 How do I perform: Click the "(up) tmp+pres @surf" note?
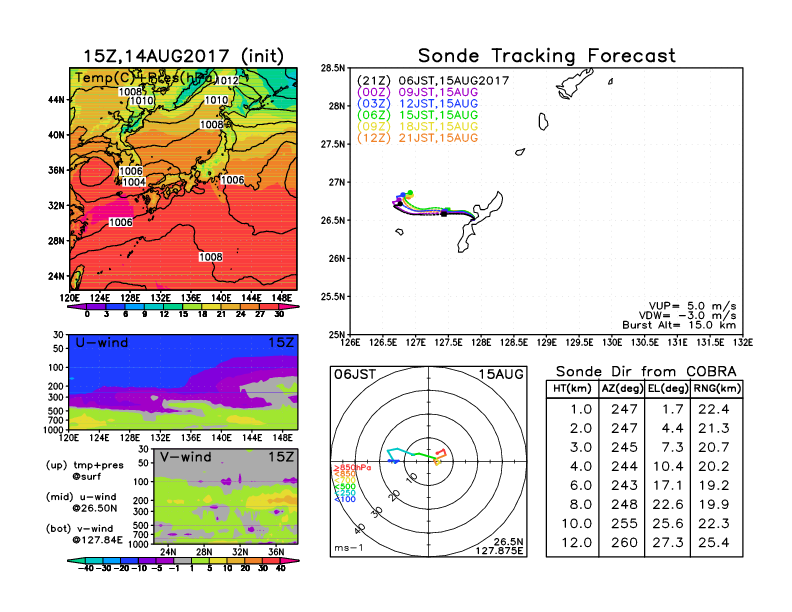point(85,471)
